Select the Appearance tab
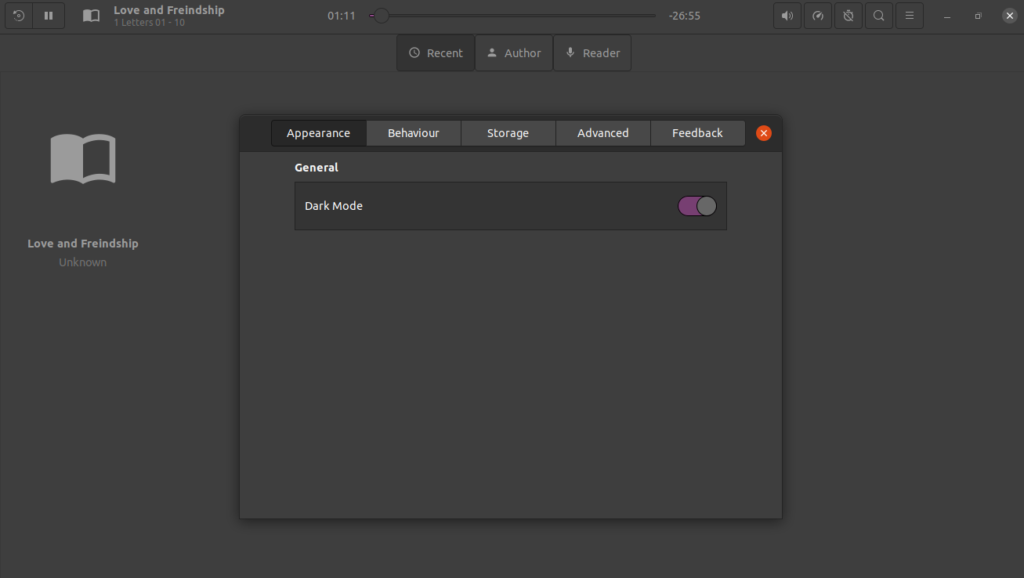Viewport: 1024px width, 578px height. pyautogui.click(x=318, y=133)
